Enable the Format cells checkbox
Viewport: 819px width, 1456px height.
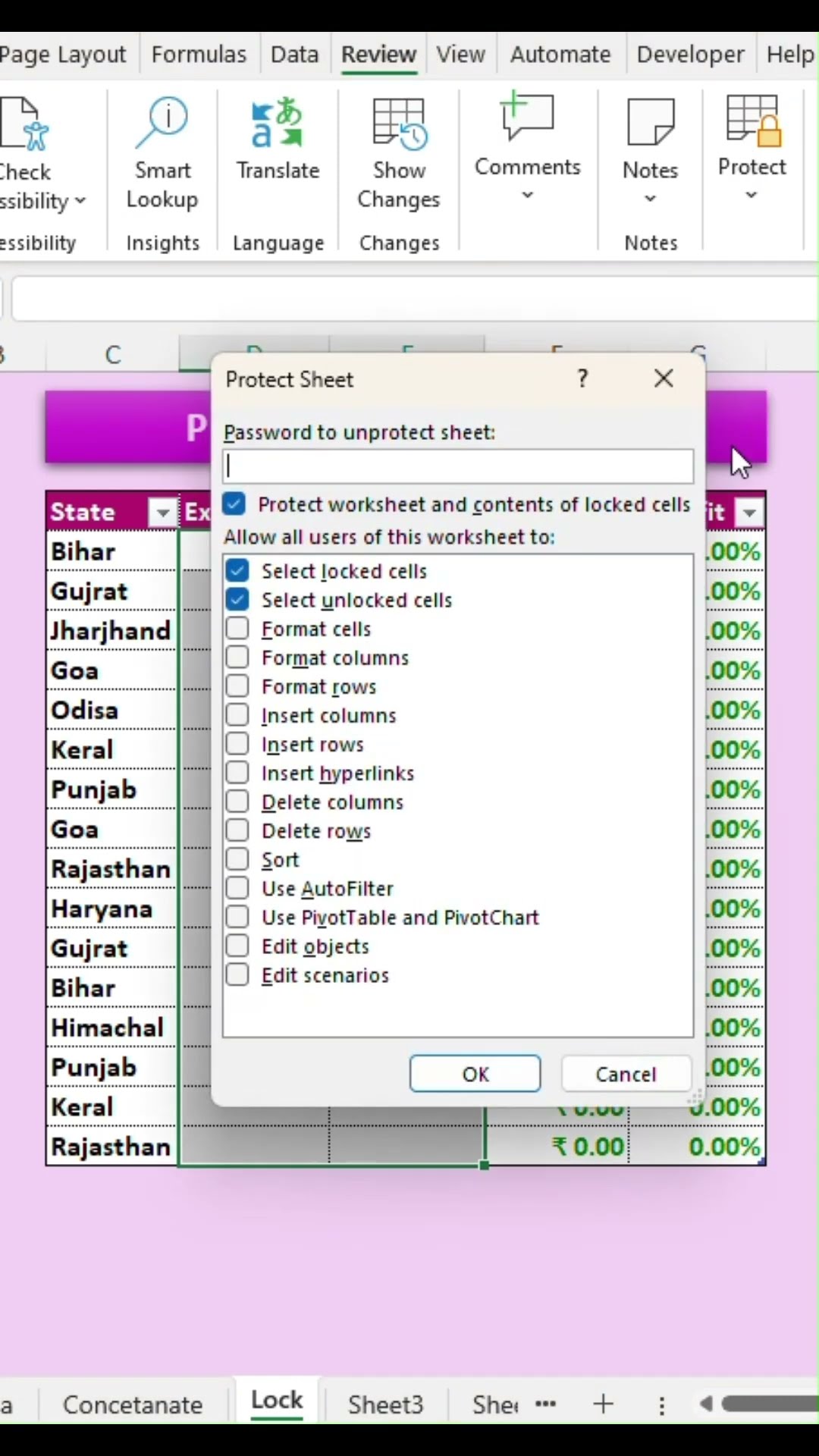[237, 629]
